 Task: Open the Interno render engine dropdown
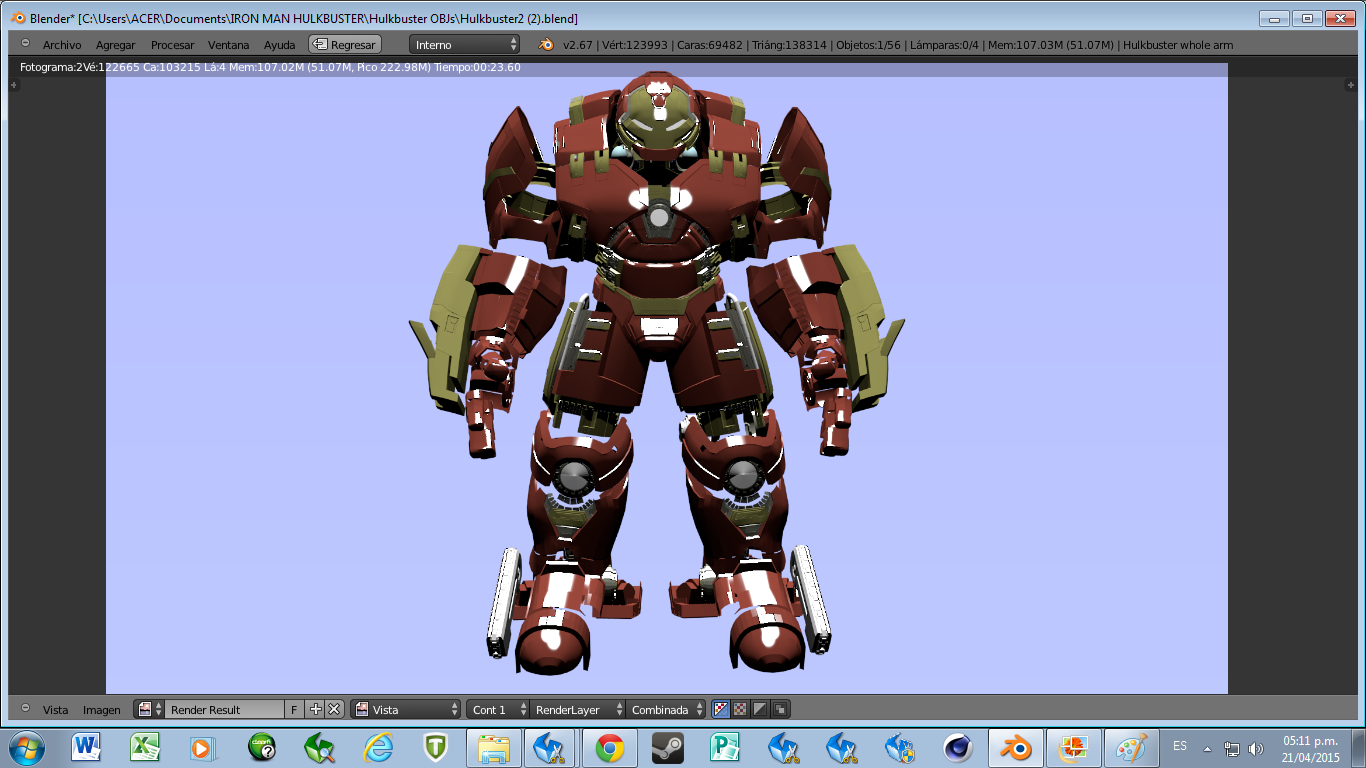[465, 44]
